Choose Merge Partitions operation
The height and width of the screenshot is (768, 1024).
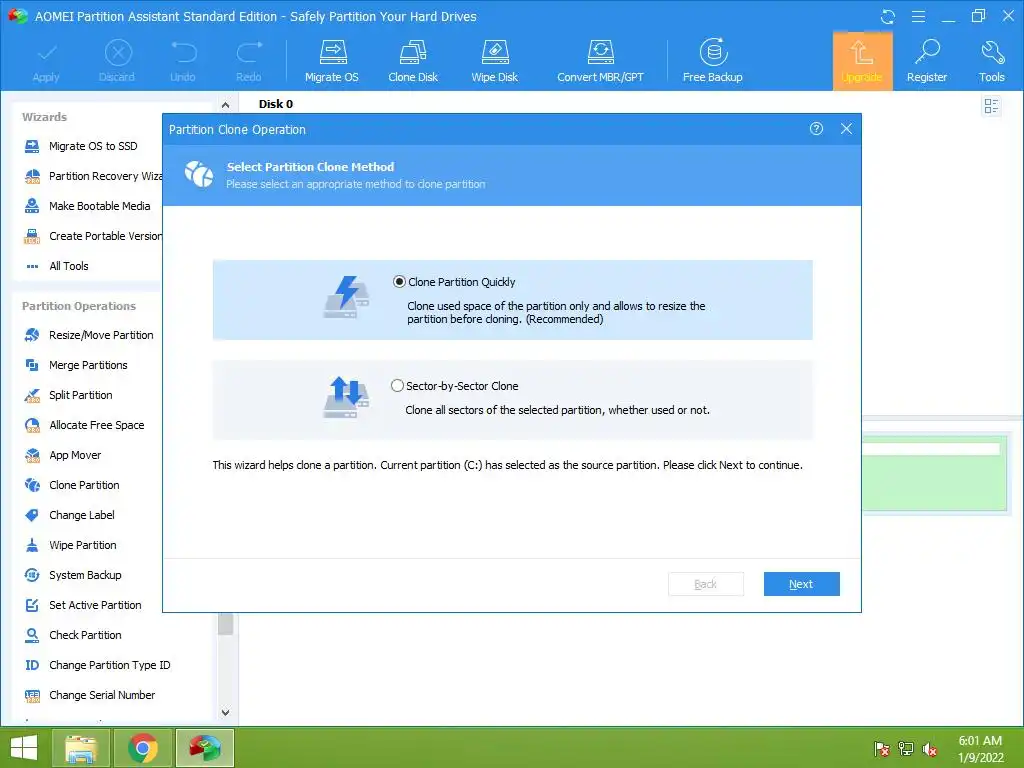coord(76,365)
